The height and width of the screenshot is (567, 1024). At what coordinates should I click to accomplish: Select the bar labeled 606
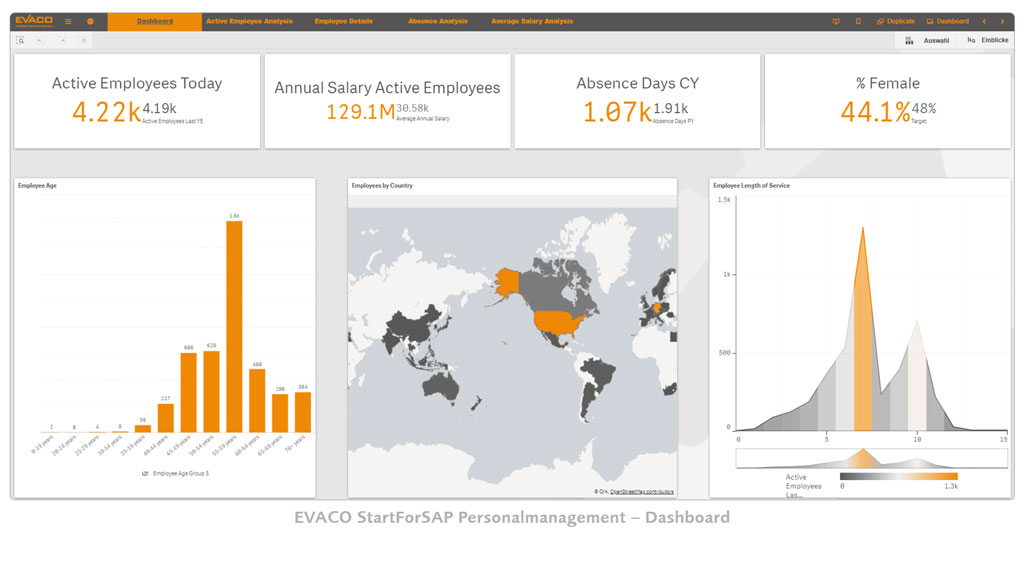(x=189, y=393)
